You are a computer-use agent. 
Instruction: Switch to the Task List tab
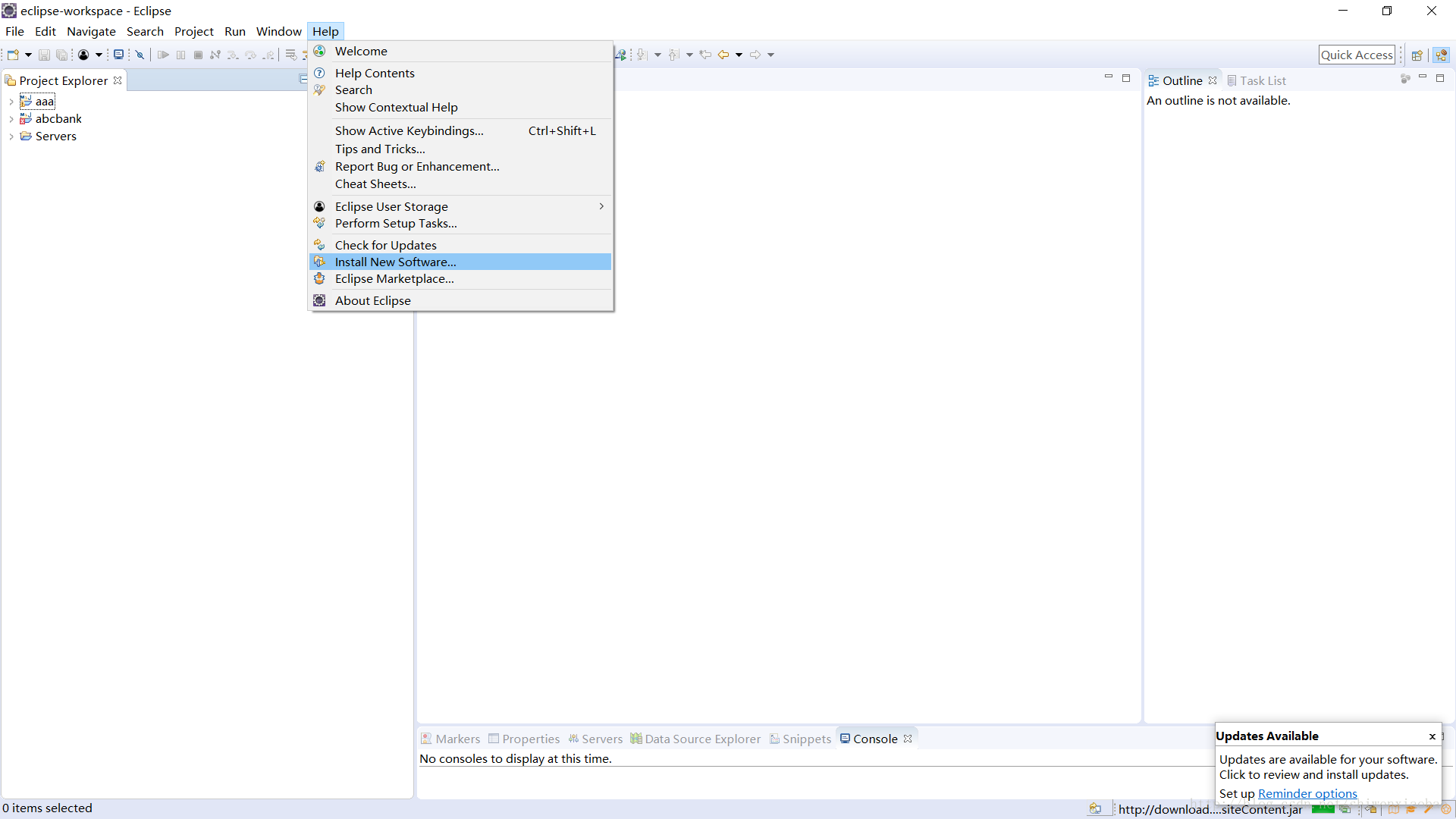1256,80
